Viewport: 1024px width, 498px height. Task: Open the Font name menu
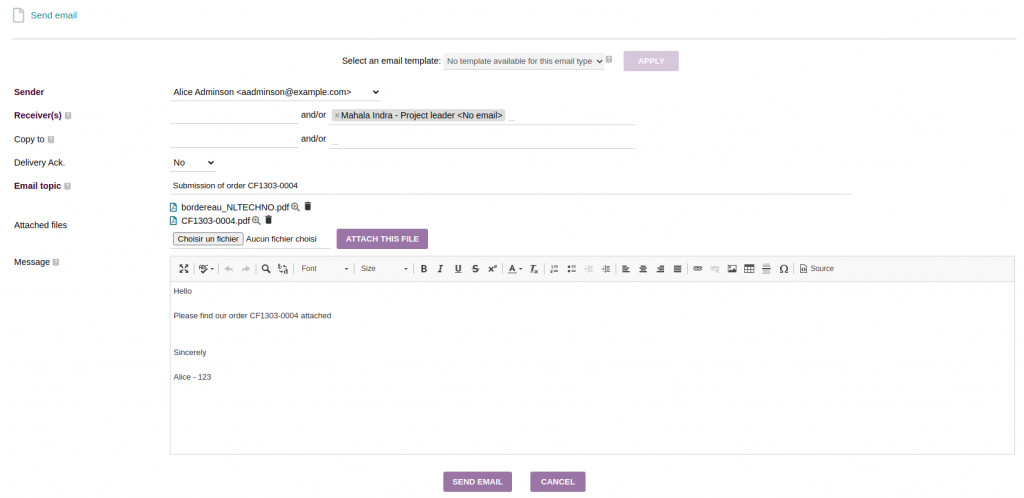click(x=325, y=269)
